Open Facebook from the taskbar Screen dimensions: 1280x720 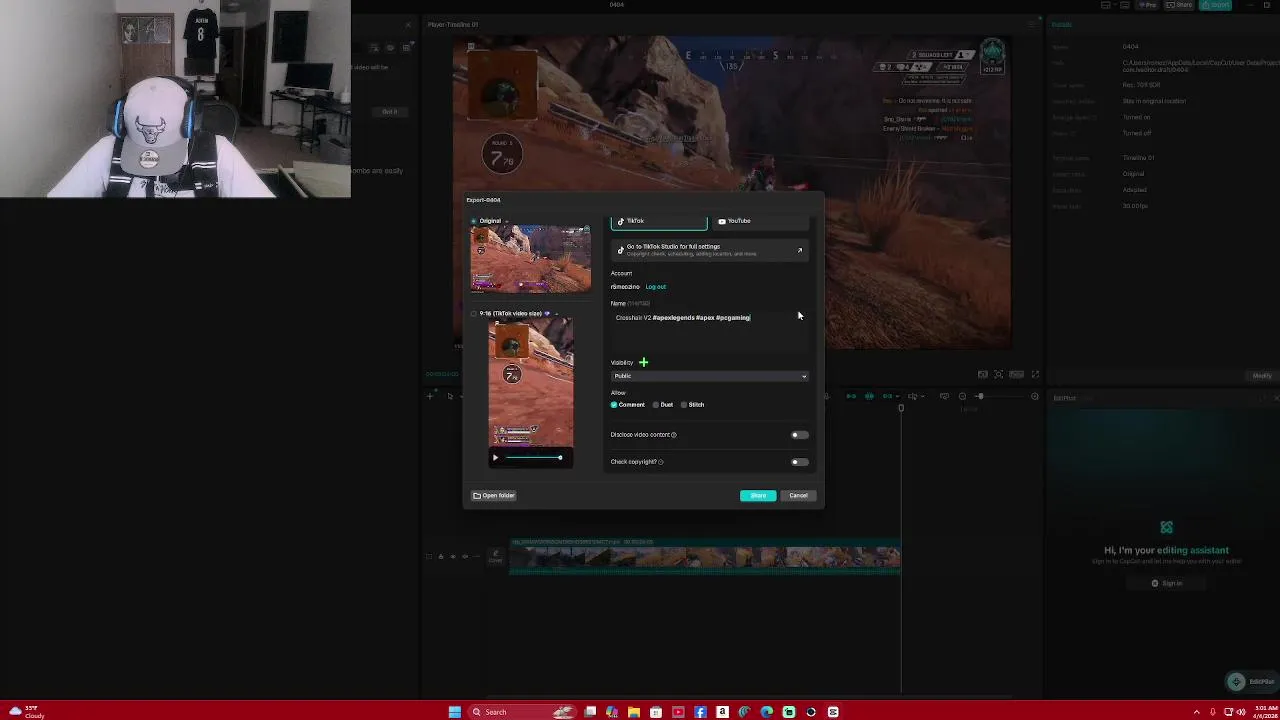[x=700, y=712]
